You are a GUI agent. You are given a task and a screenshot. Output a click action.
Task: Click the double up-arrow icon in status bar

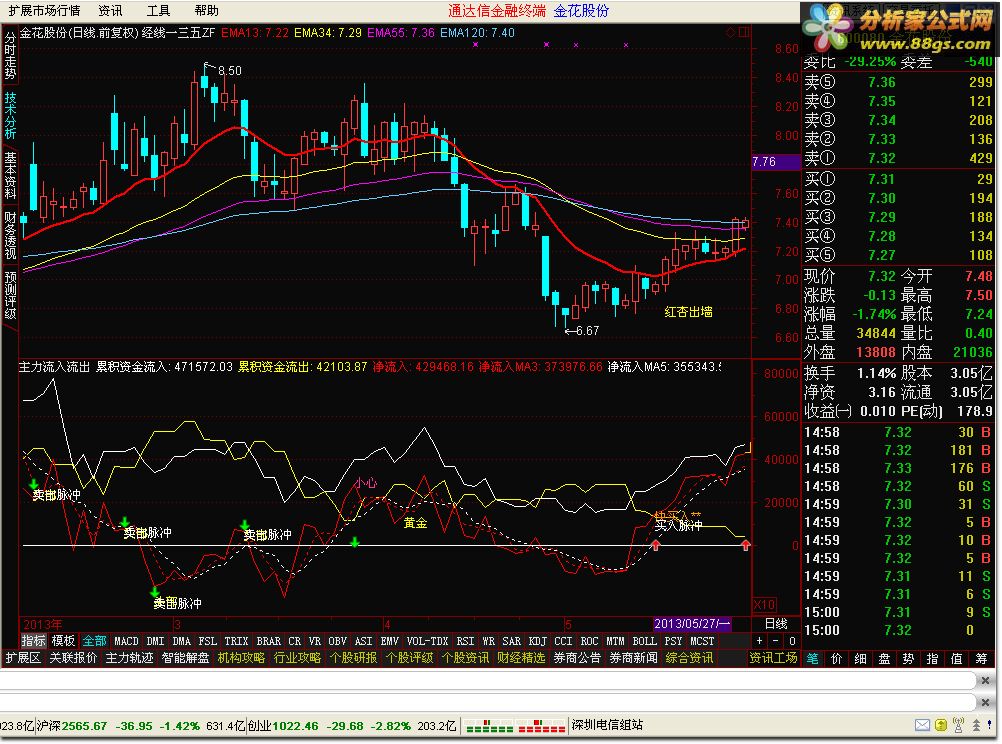pyautogui.click(x=976, y=725)
